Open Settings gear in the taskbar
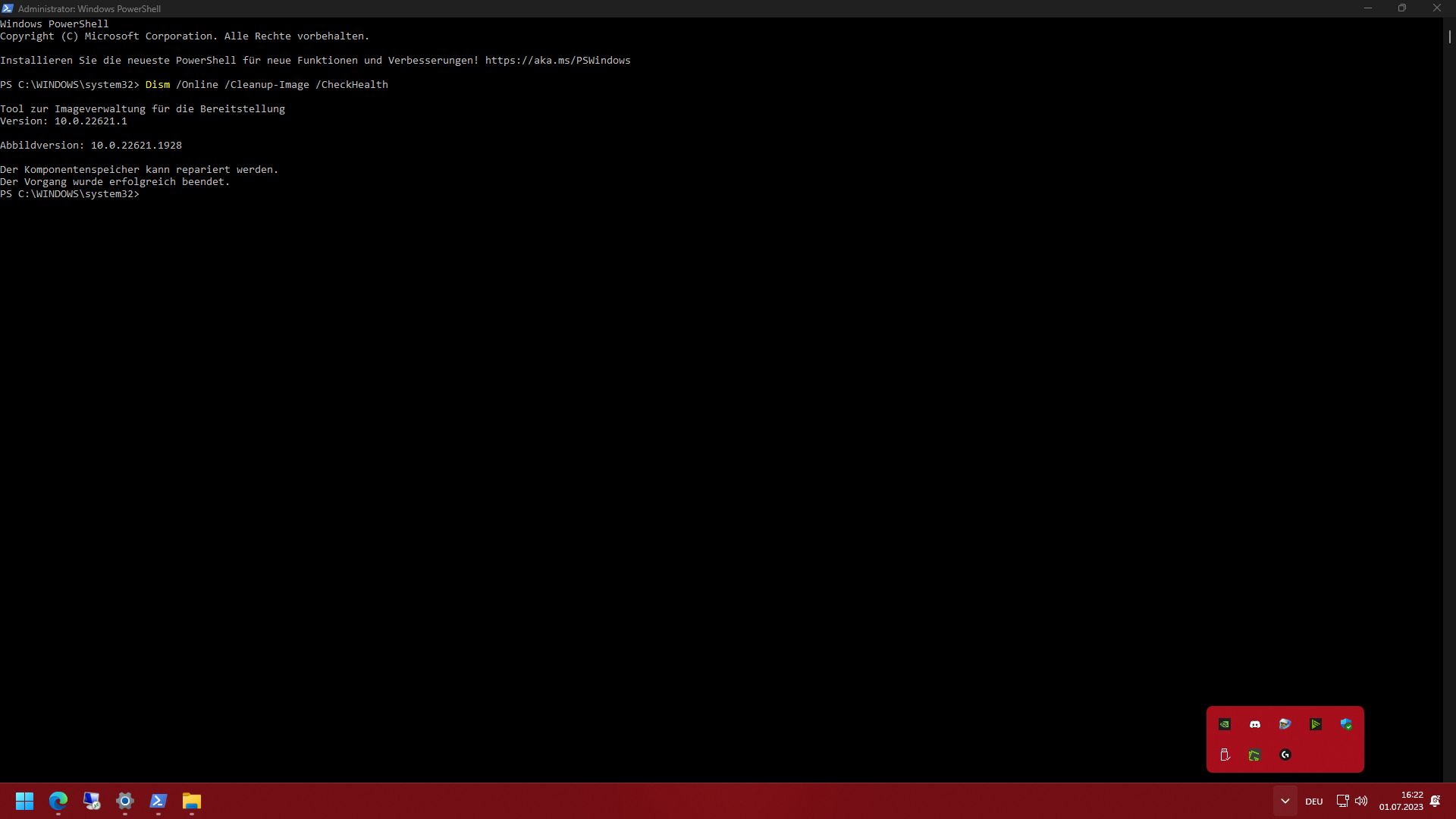 point(125,801)
